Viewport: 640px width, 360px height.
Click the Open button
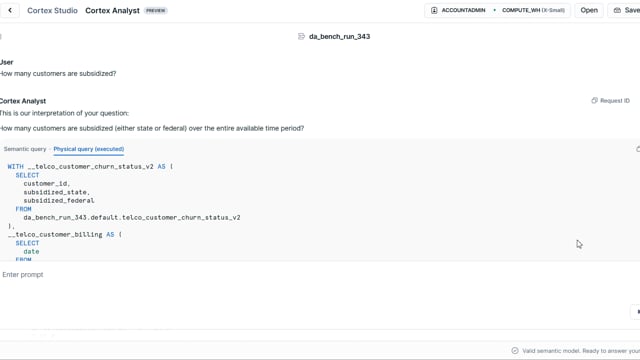point(589,10)
